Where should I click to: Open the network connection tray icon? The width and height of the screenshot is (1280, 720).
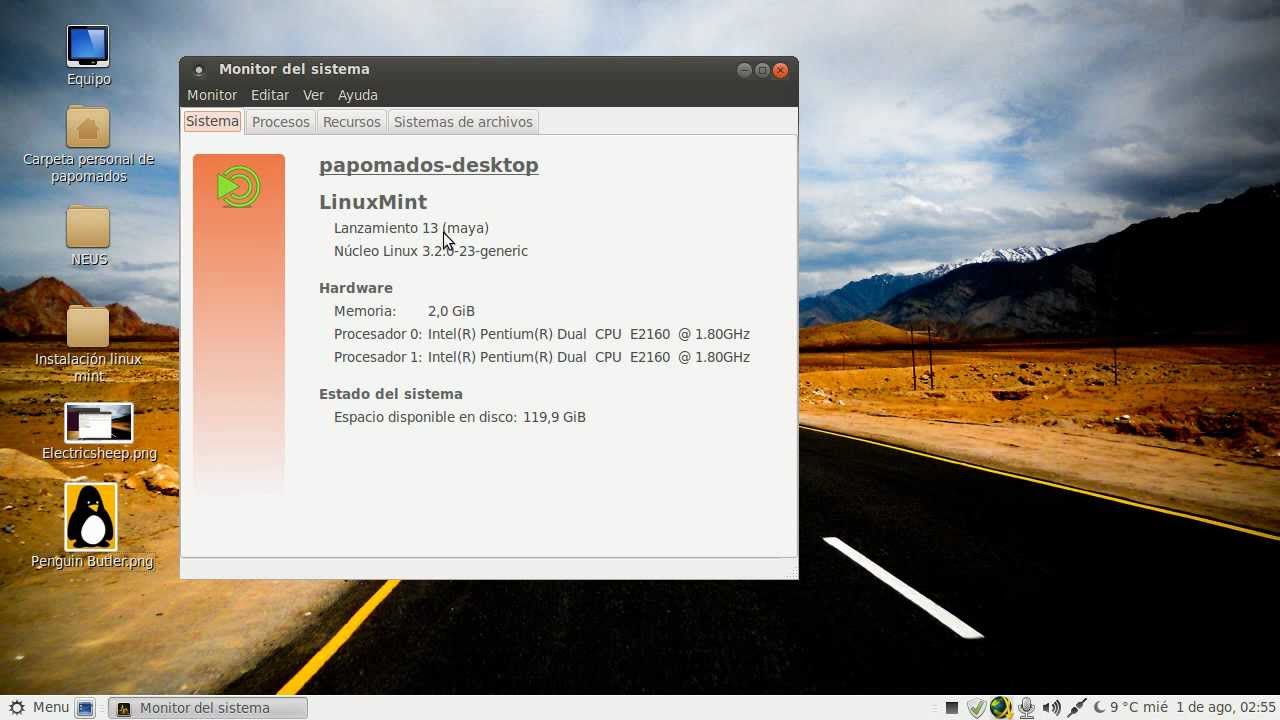pos(1077,708)
